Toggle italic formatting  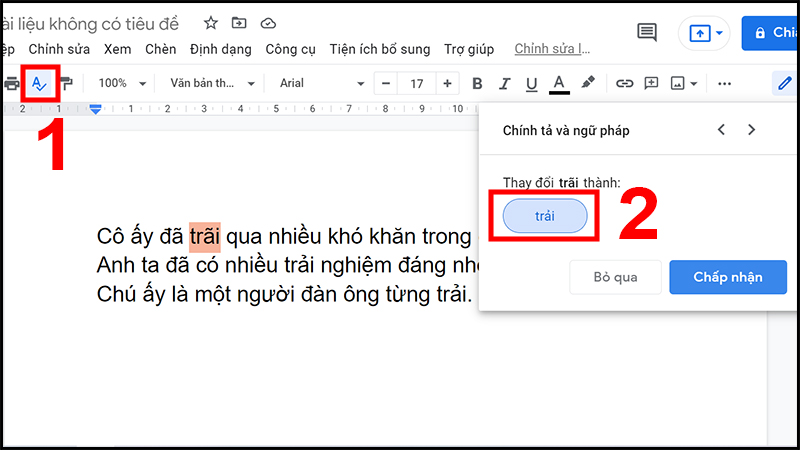tap(504, 83)
